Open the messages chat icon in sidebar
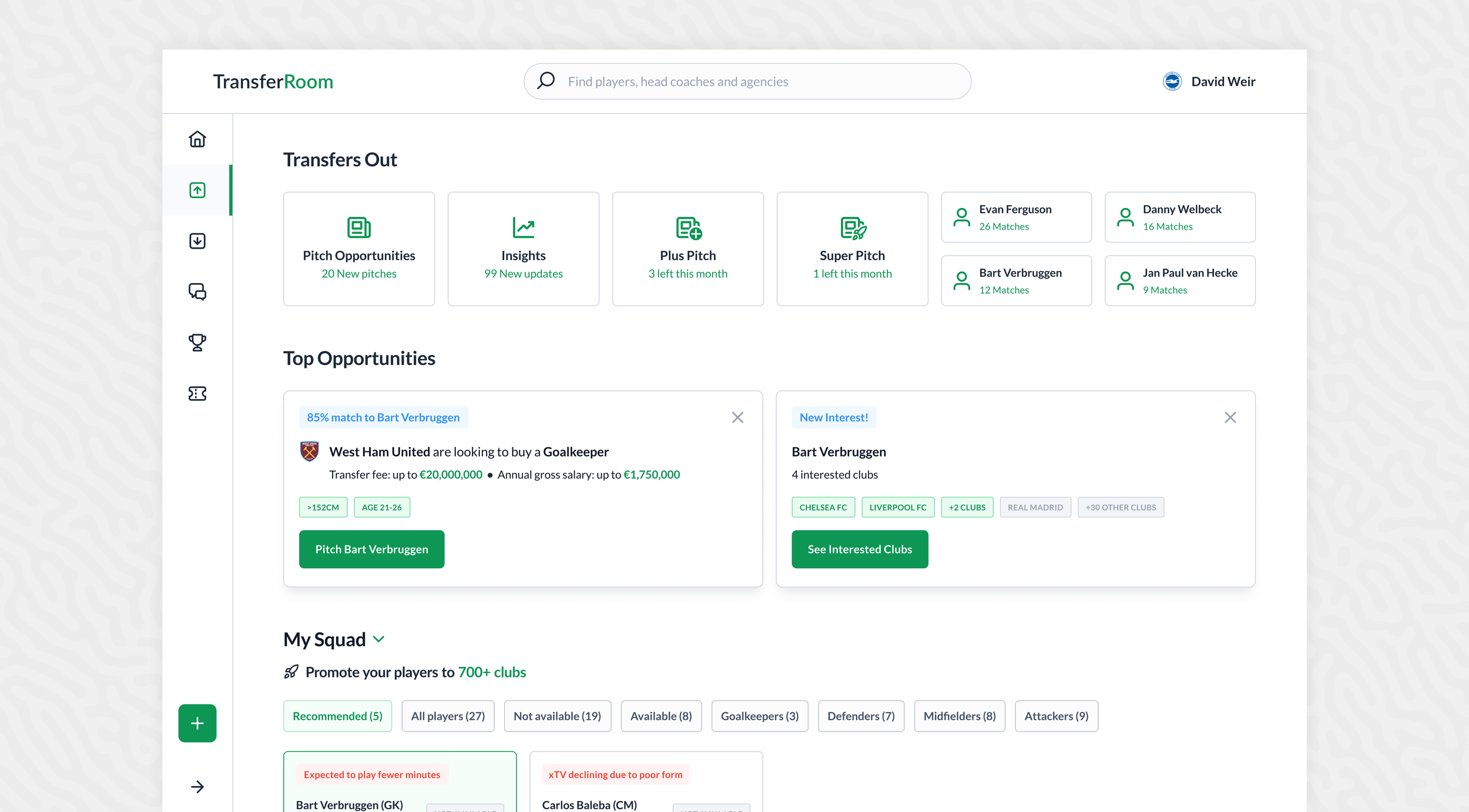This screenshot has width=1469, height=812. pos(197,292)
